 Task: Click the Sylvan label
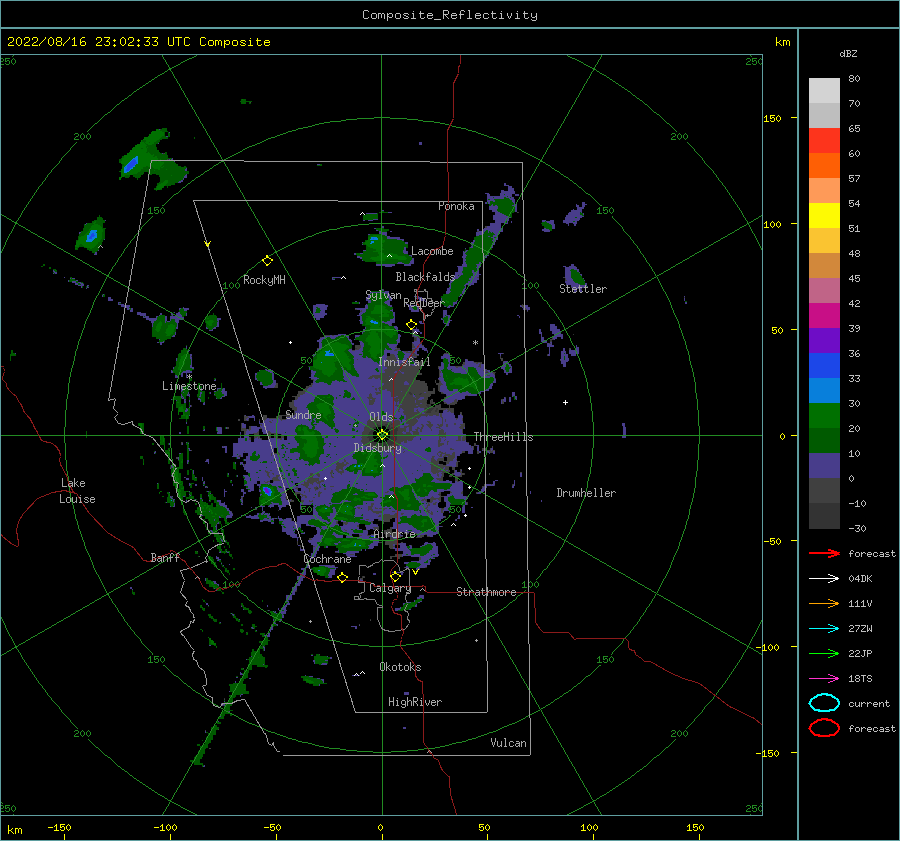point(383,295)
